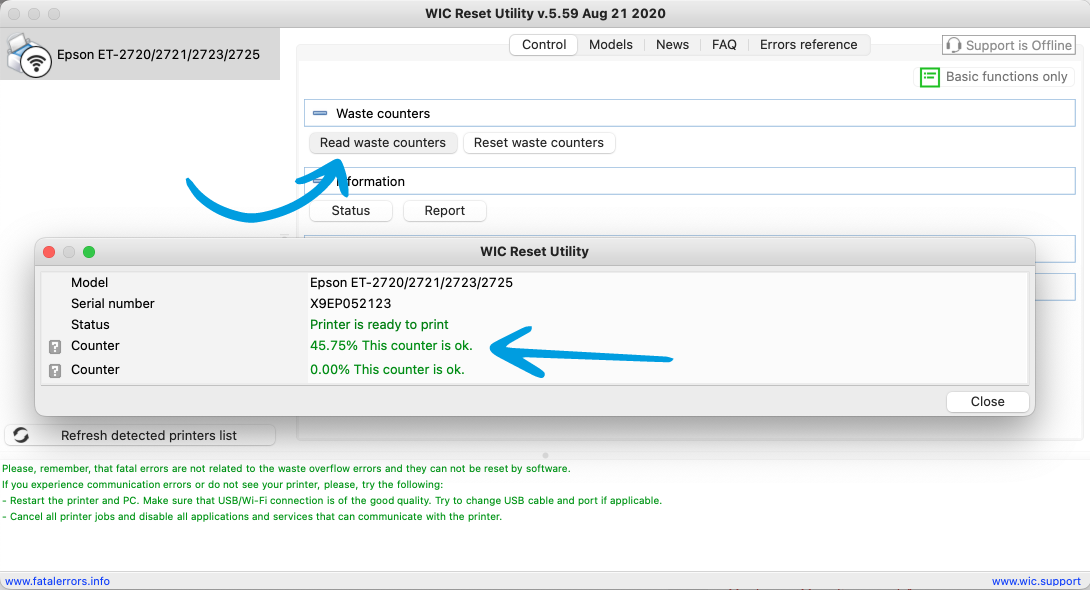Click the Report button
The image size is (1090, 590).
(x=444, y=211)
